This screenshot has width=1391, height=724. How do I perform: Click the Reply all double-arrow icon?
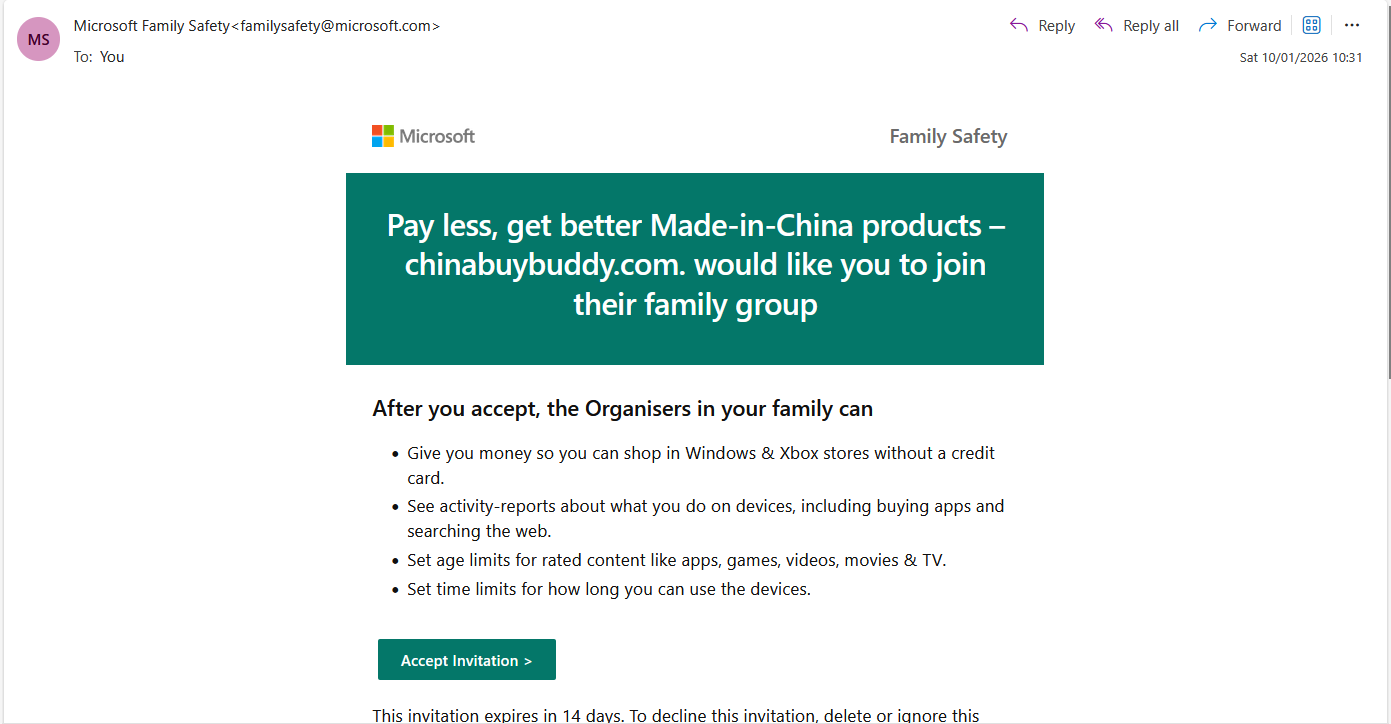click(1104, 25)
